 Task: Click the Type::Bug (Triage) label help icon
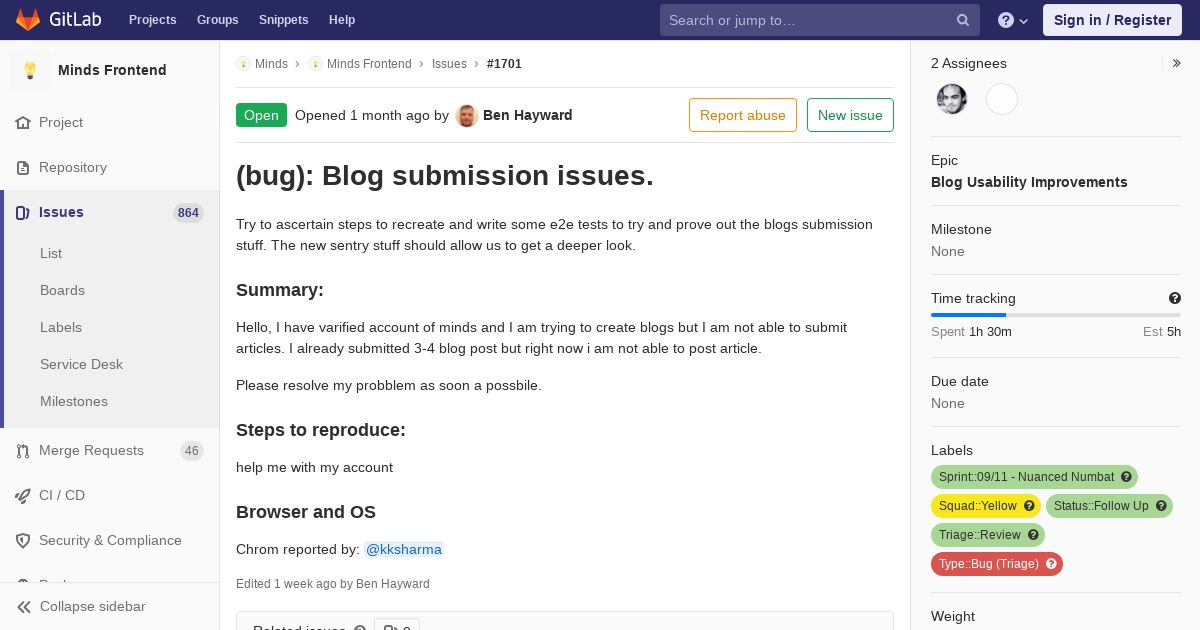[x=1051, y=564]
